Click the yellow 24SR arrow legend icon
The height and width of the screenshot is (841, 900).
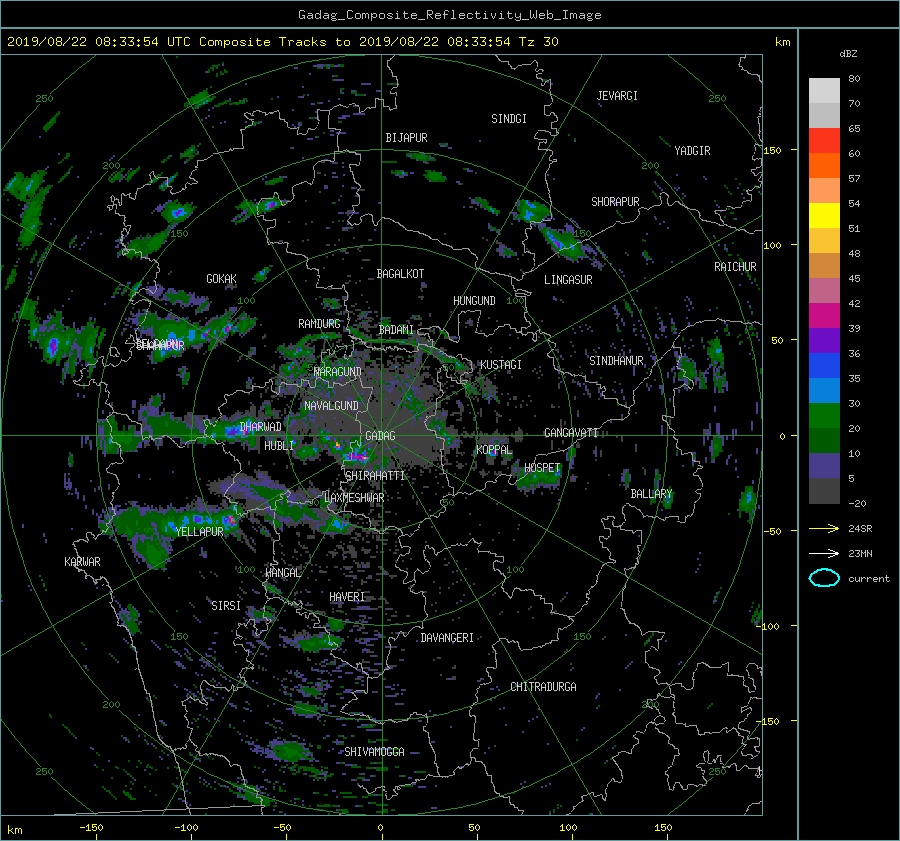pos(824,528)
